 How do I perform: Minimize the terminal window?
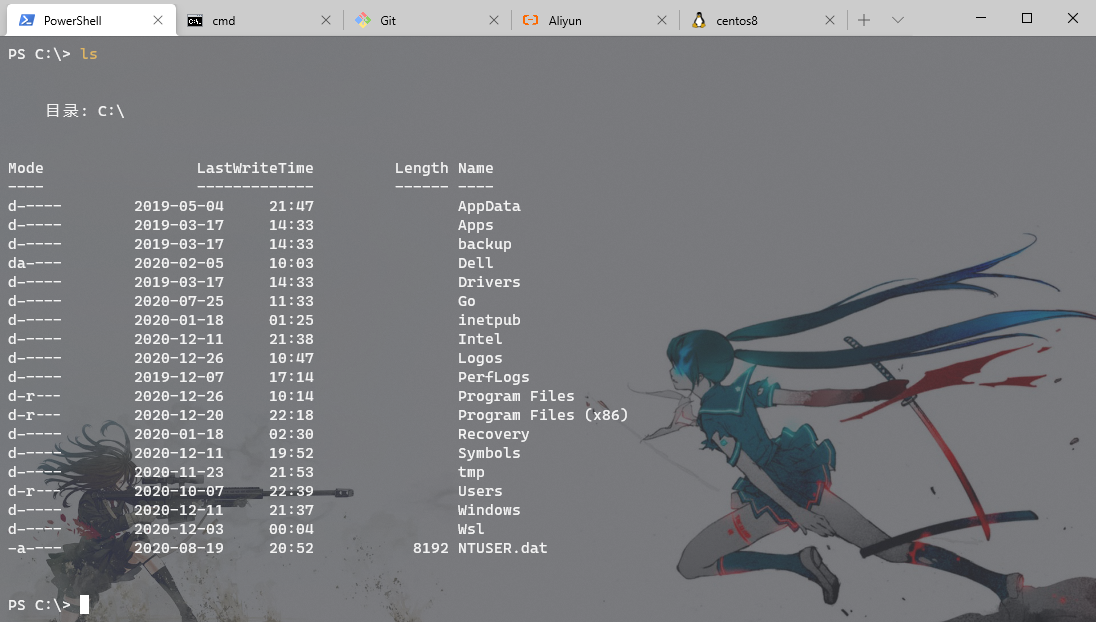(981, 18)
